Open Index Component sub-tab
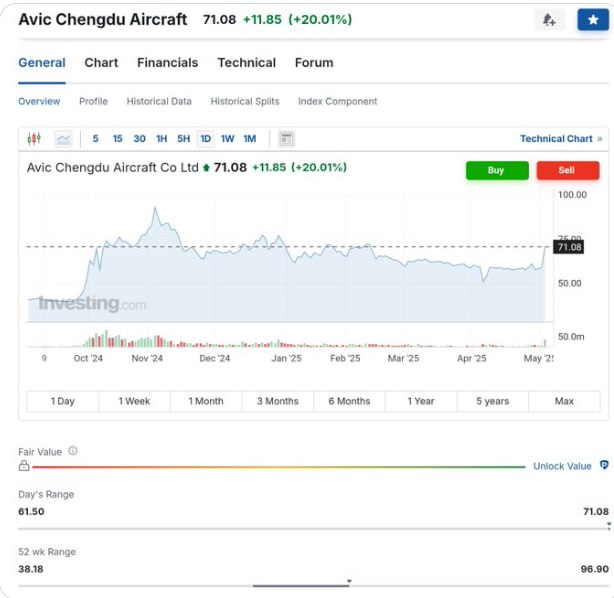614x598 pixels. [338, 101]
